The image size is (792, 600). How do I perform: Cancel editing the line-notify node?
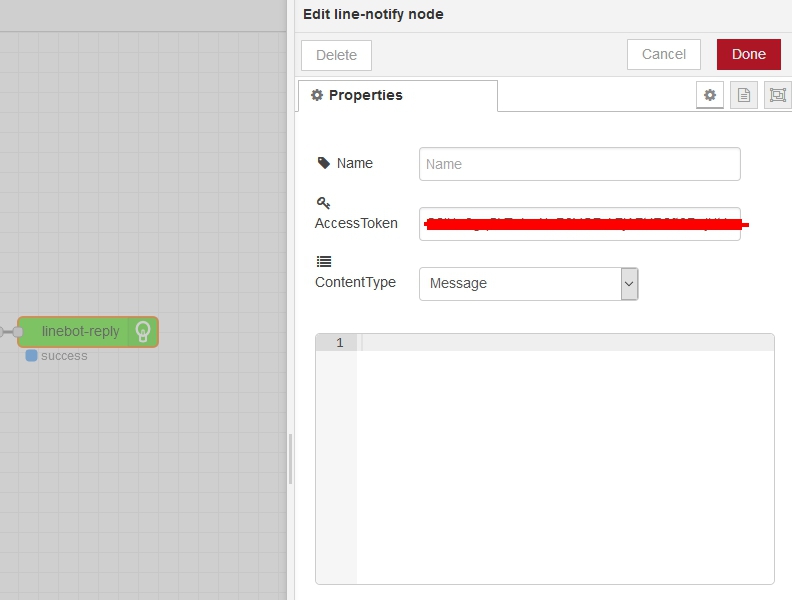point(664,55)
